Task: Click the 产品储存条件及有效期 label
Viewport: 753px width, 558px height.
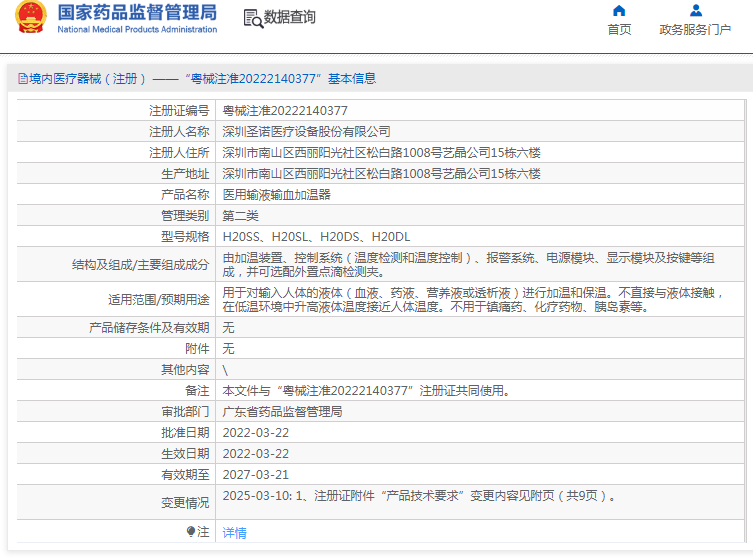Action: point(149,328)
